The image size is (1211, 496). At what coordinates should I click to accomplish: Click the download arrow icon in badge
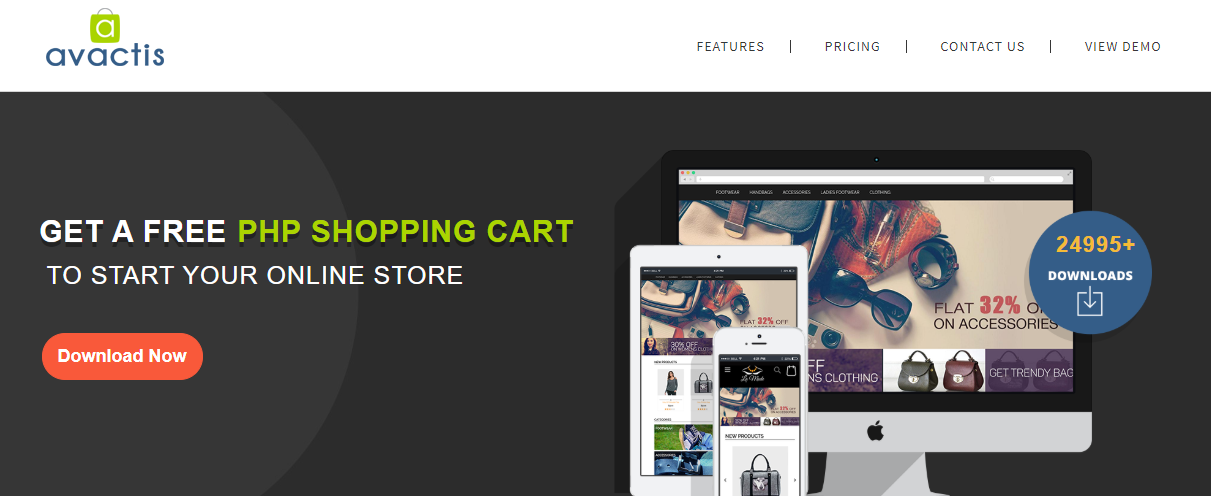tap(1090, 302)
